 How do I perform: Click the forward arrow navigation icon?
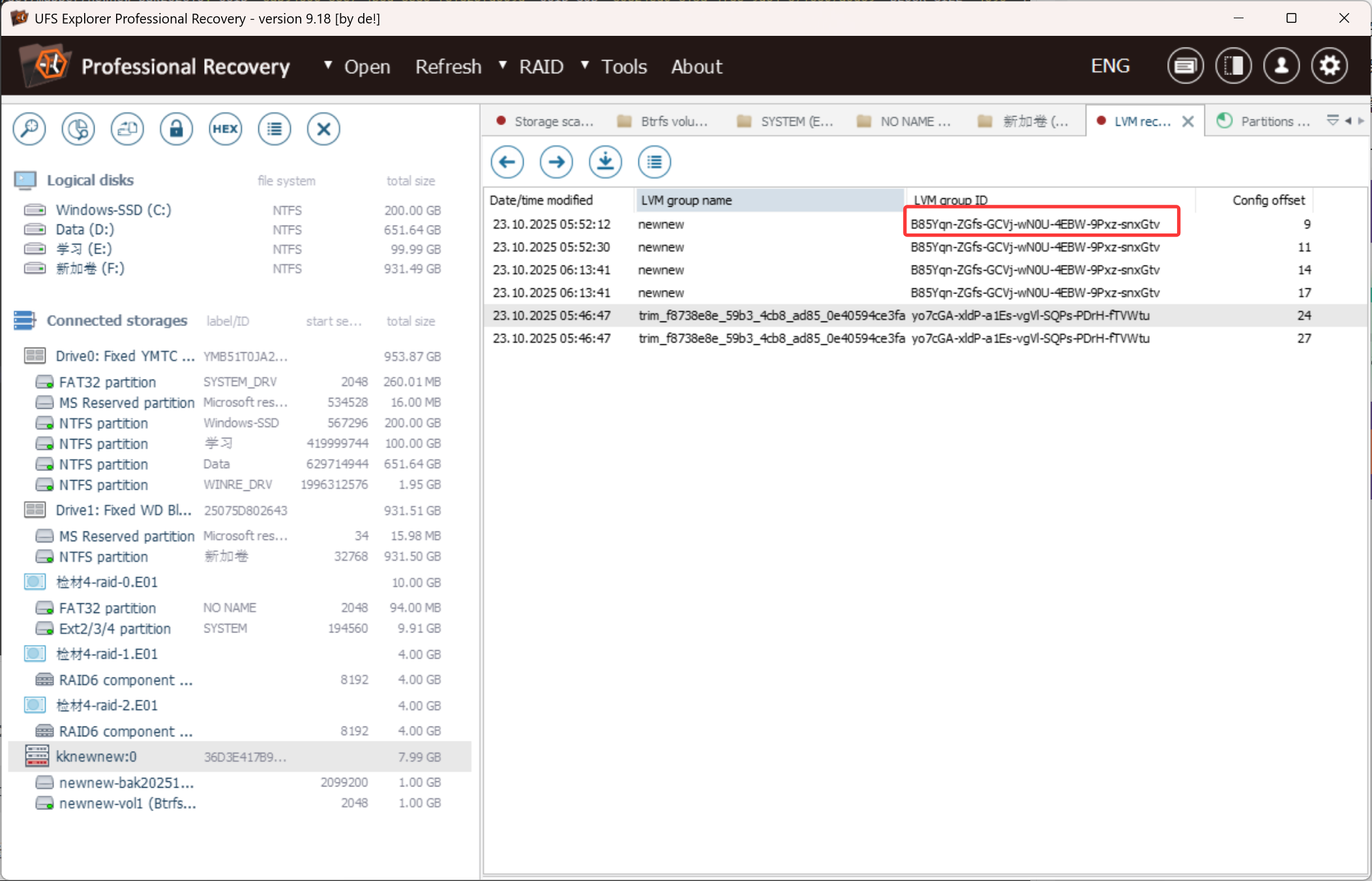[556, 162]
